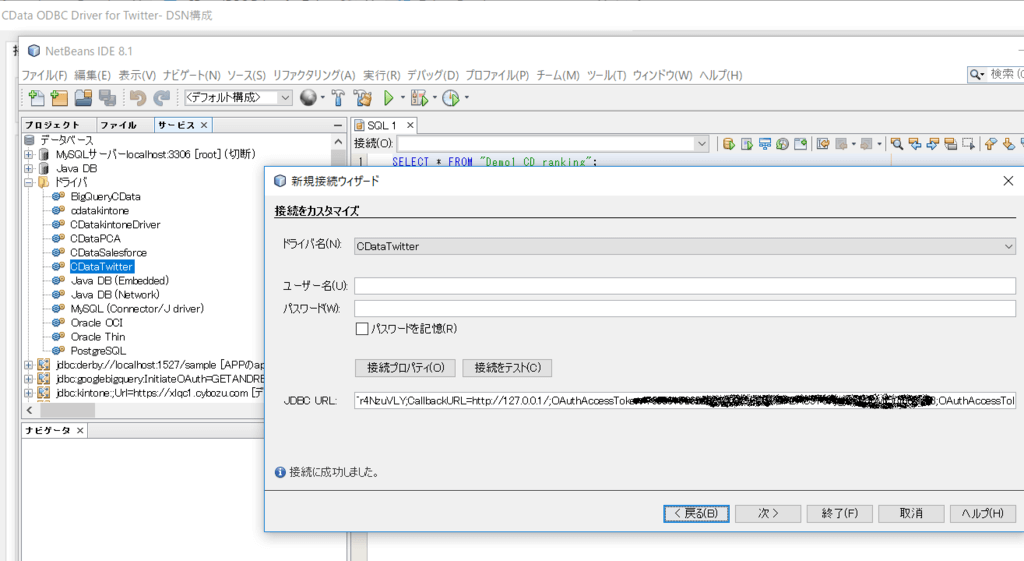Viewport: 1024px width, 561px height.
Task: Select the BigQueryCData driver row
Action: coord(105,197)
